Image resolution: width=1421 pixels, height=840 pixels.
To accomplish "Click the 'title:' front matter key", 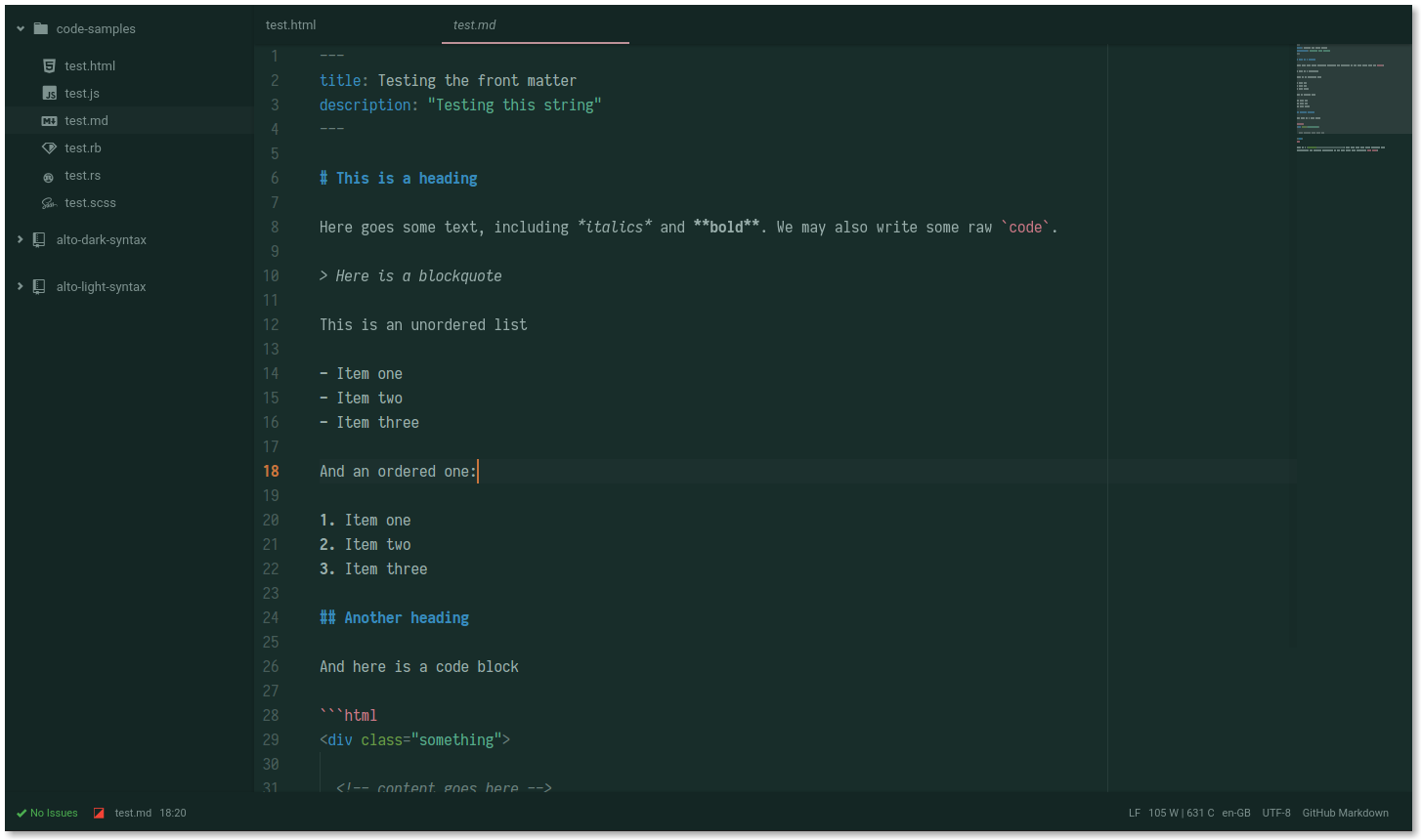I will pyautogui.click(x=344, y=80).
